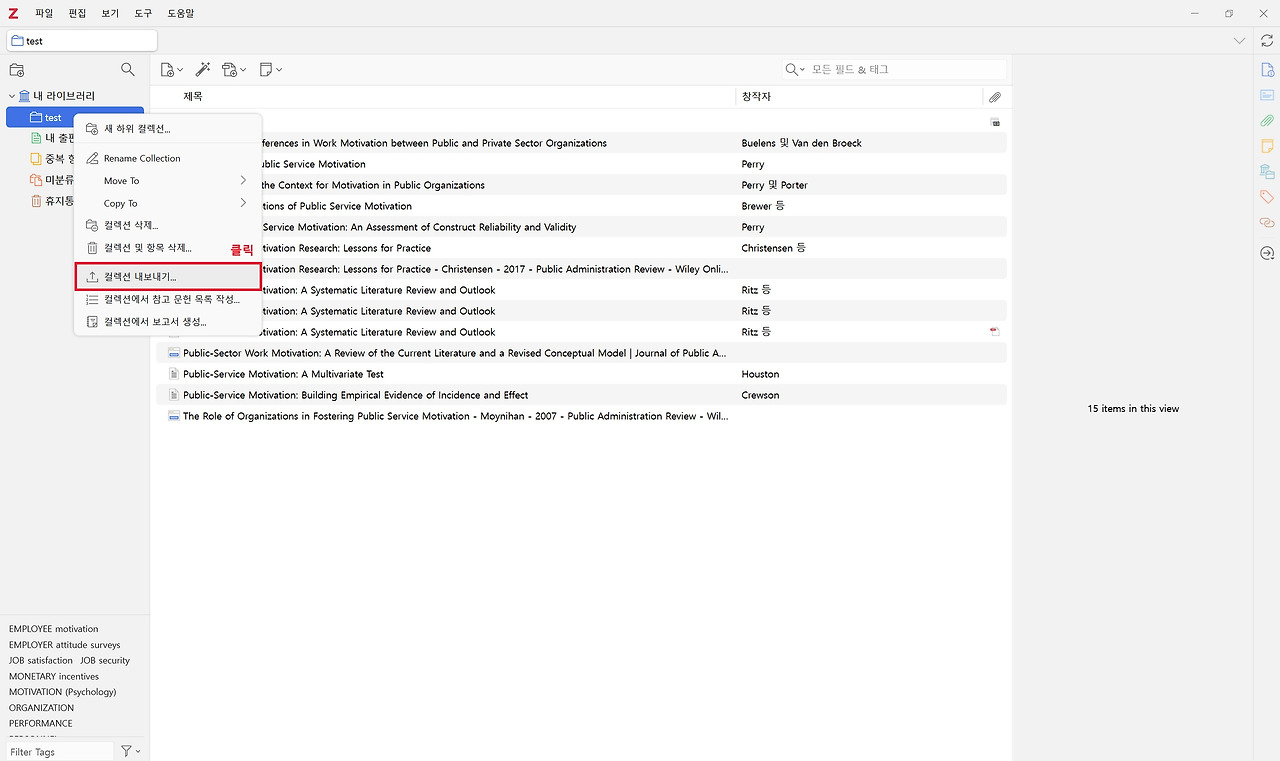The height and width of the screenshot is (761, 1280).
Task: Open the tag filter options funnel icon
Action: [x=130, y=751]
